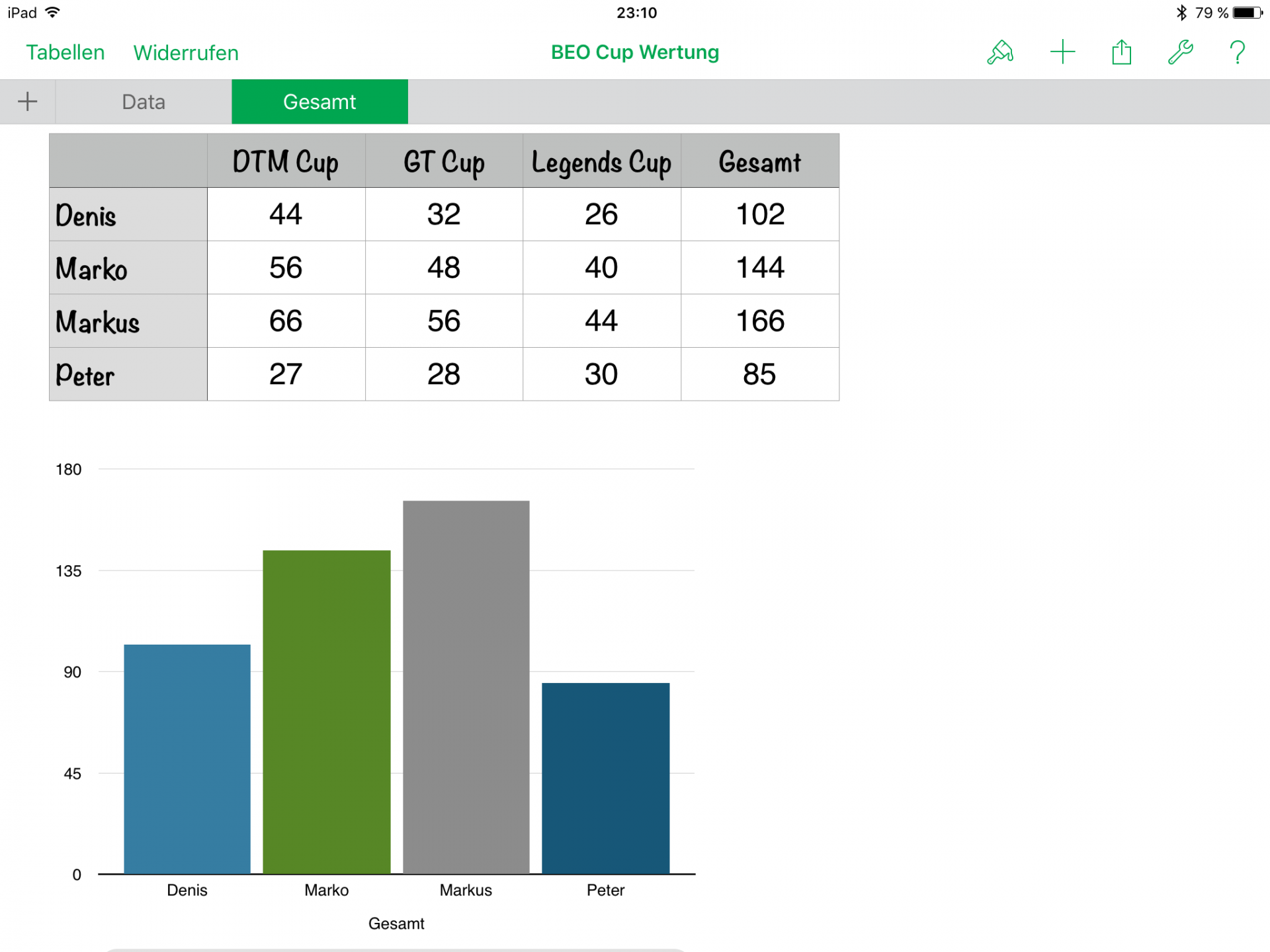This screenshot has height=952, width=1270.
Task: Tap the Insert plus icon in toolbar
Action: pyautogui.click(x=1062, y=52)
